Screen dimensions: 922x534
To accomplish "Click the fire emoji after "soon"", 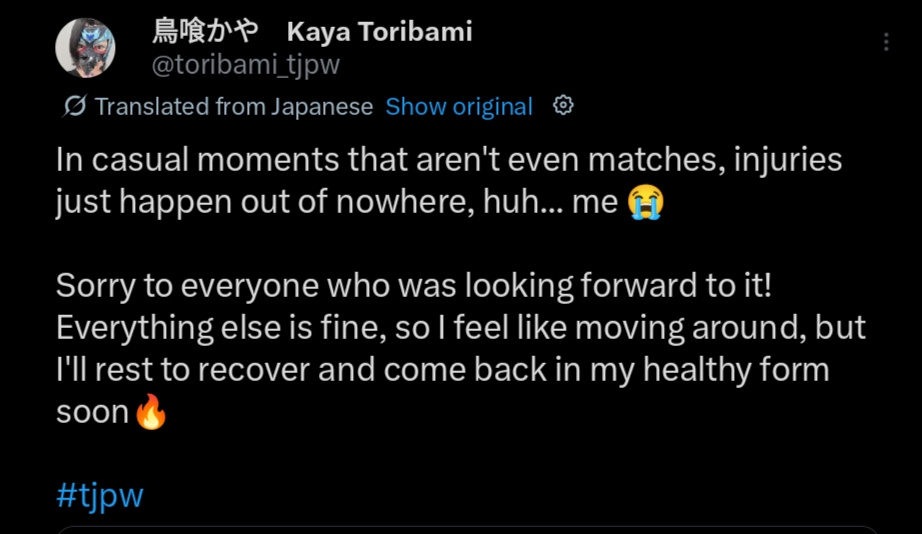I will pyautogui.click(x=151, y=412).
